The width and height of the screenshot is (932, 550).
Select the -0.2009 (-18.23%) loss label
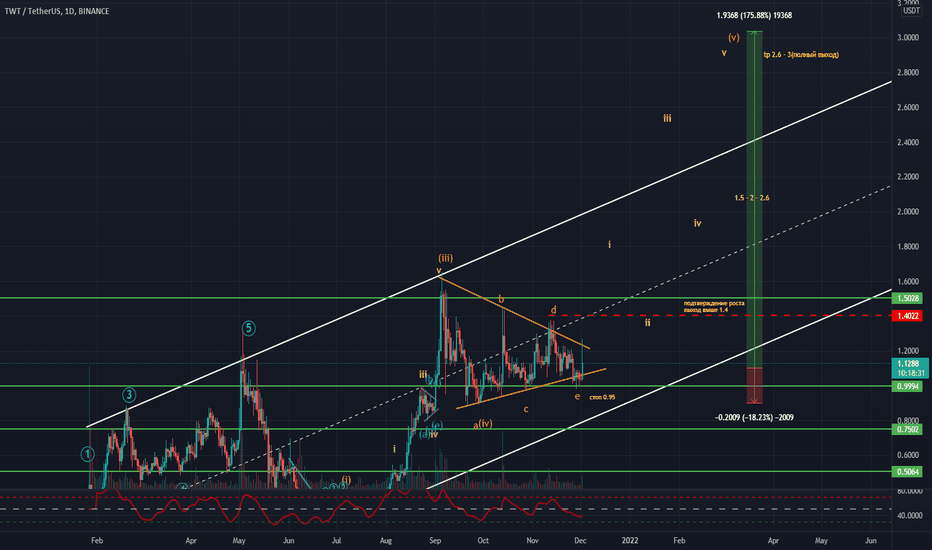[x=754, y=417]
